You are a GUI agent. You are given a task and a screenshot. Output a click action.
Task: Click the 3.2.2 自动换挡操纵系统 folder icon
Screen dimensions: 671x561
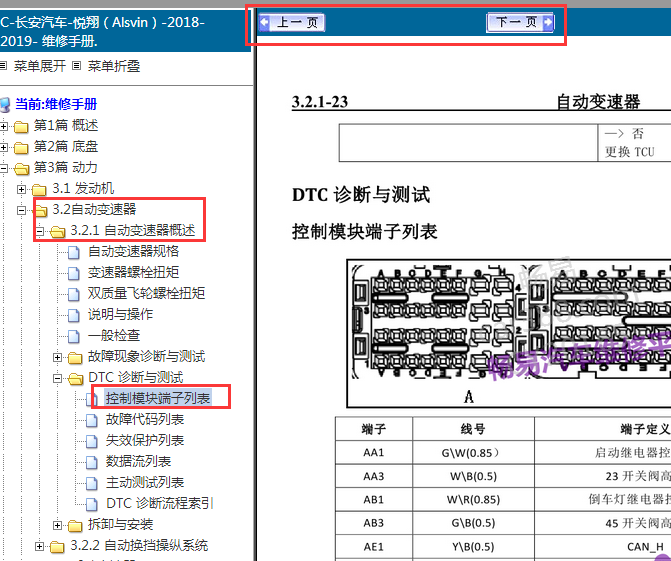pyautogui.click(x=57, y=546)
